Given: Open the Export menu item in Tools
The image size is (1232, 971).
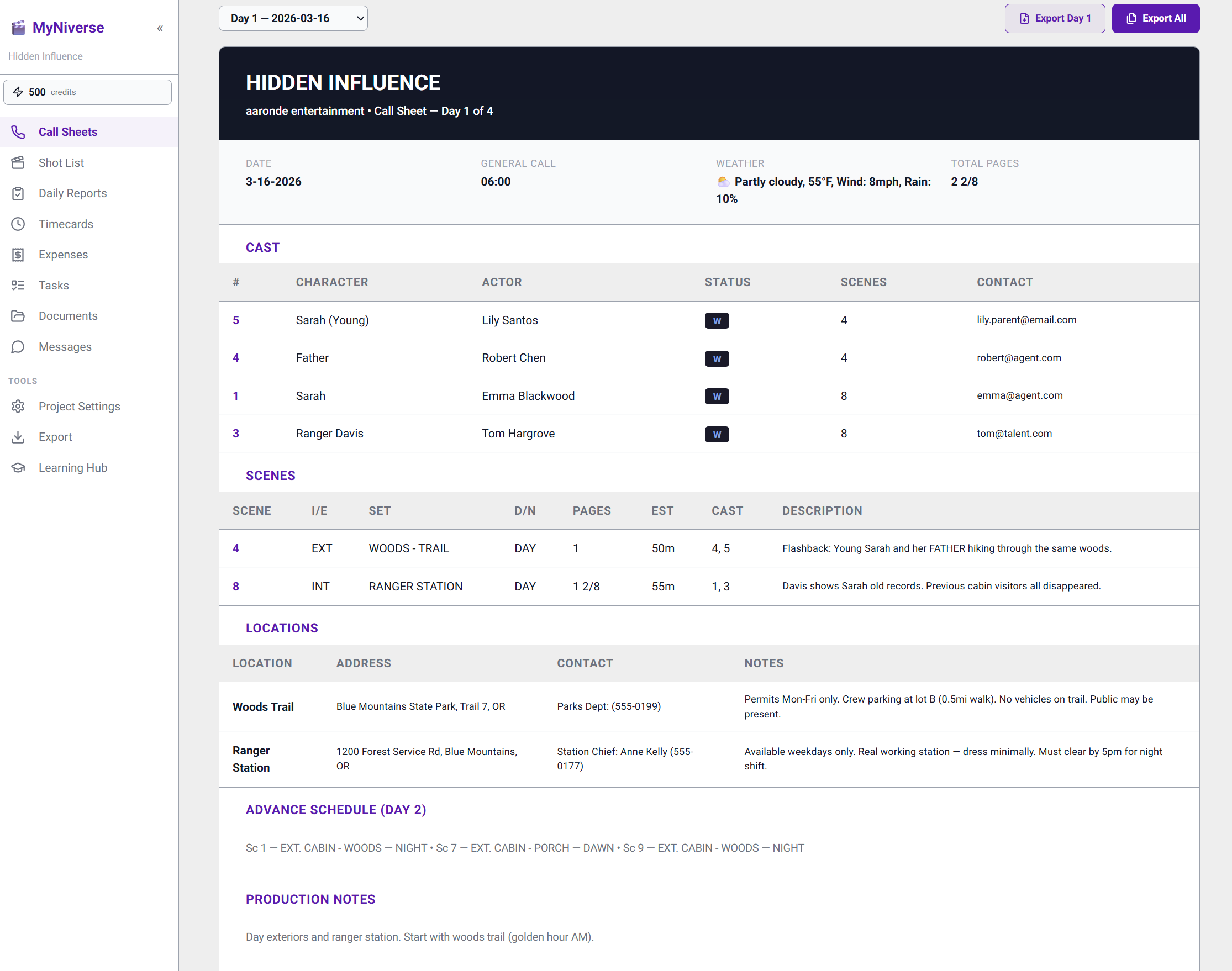Looking at the screenshot, I should [x=55, y=437].
